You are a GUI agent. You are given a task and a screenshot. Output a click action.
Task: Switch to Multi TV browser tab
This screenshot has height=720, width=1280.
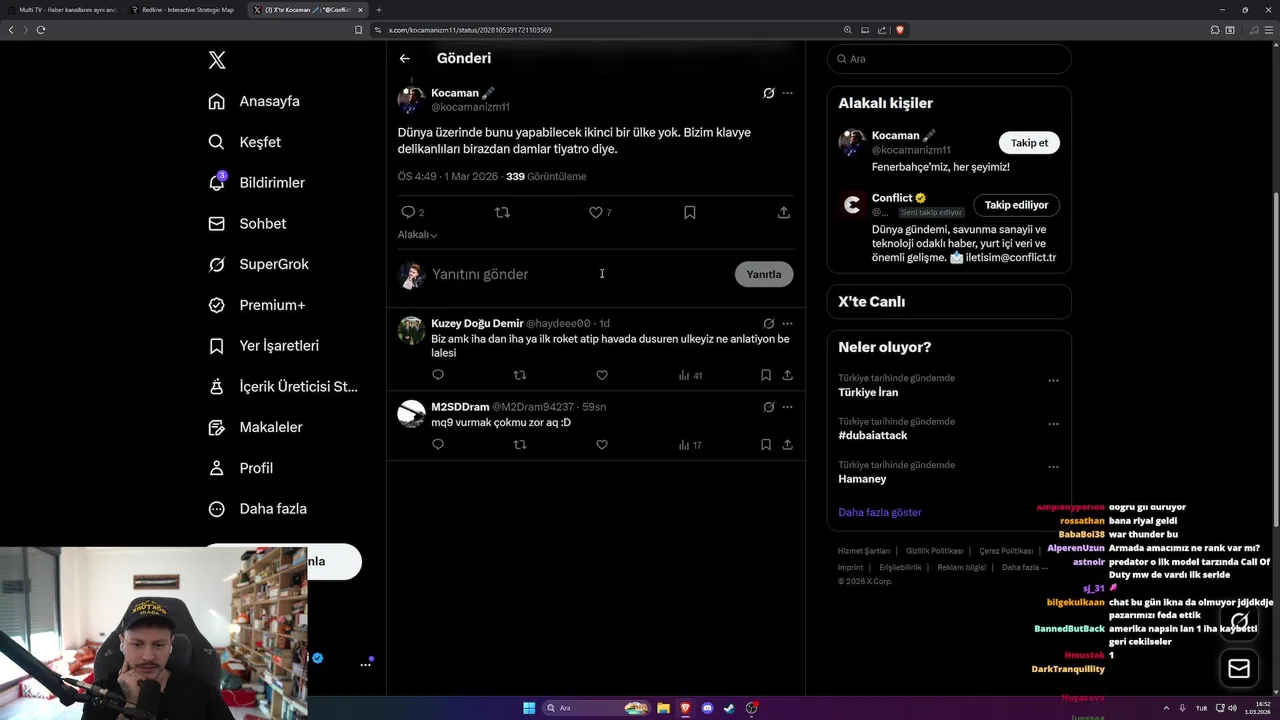point(62,10)
